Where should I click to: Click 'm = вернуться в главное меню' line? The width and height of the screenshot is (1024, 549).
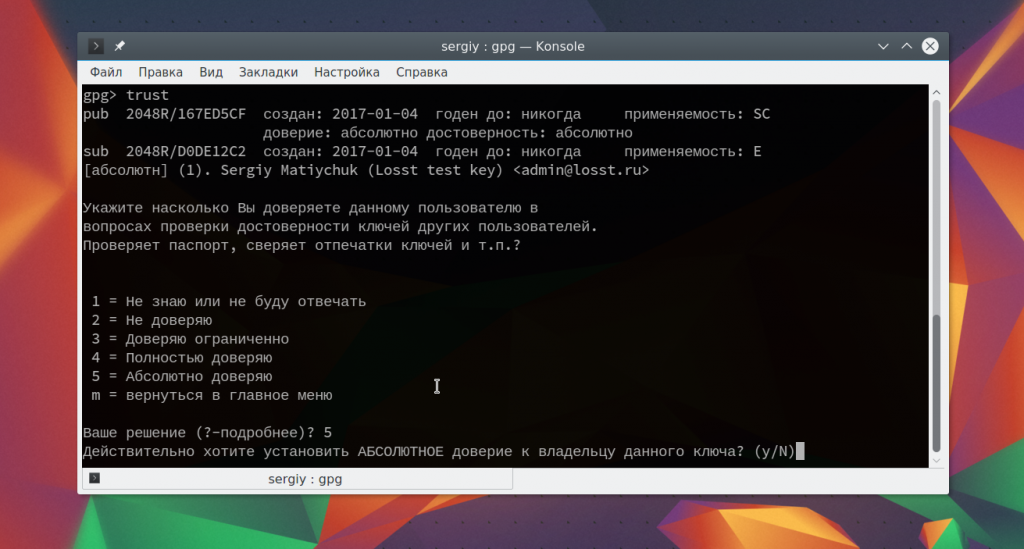click(x=212, y=396)
